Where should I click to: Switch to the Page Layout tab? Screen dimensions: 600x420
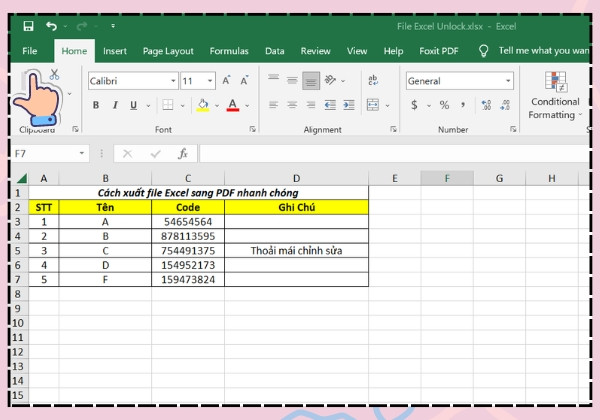(168, 51)
